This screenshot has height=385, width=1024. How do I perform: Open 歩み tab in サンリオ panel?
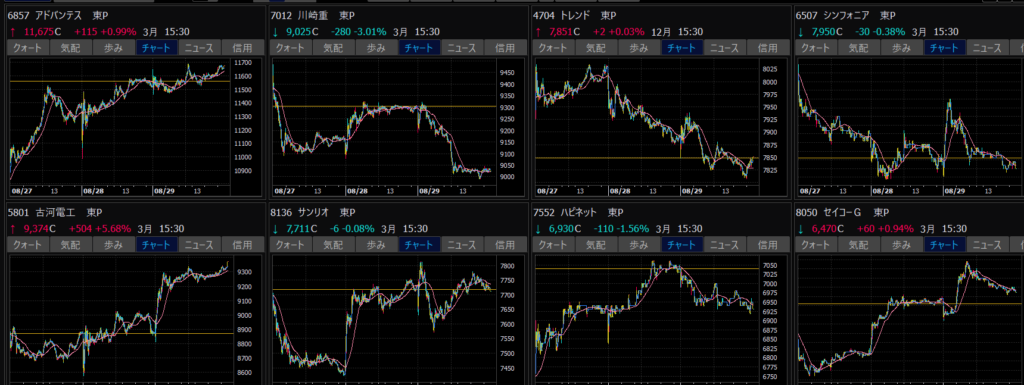(376, 245)
